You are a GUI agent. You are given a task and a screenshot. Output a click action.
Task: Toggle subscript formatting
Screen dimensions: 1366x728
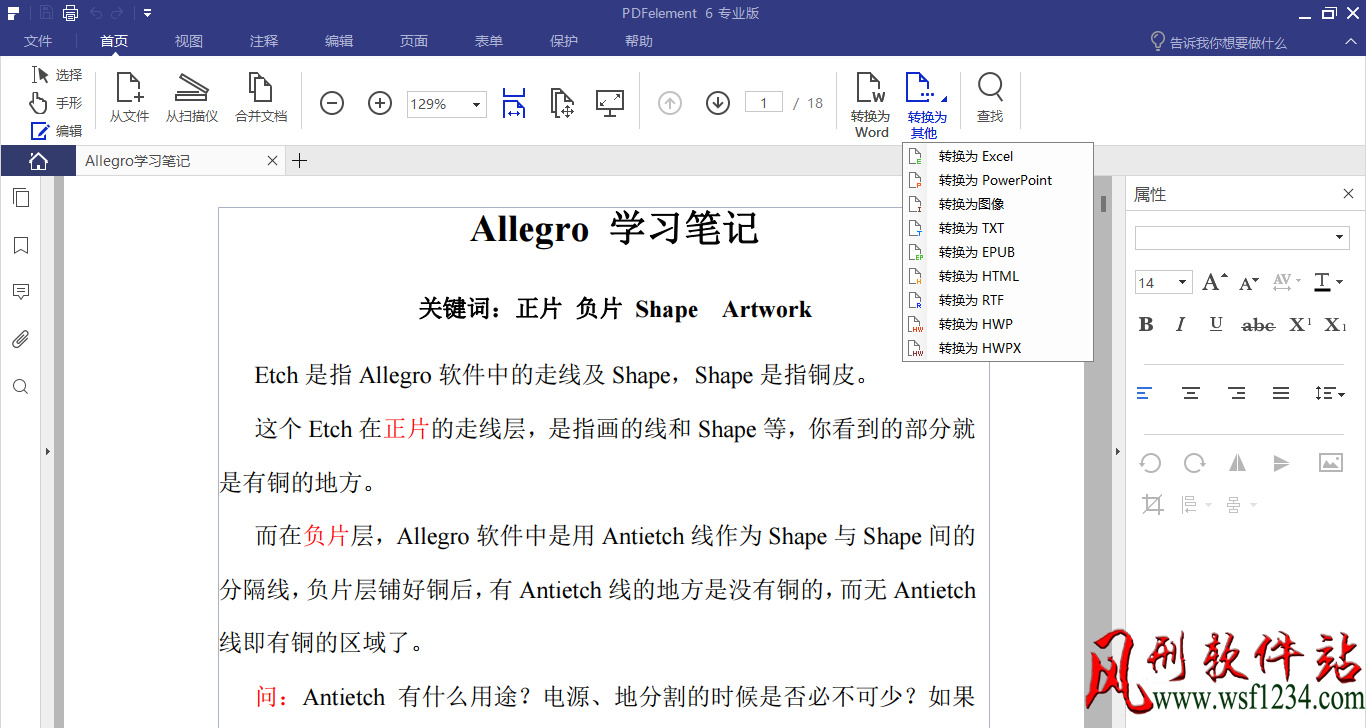pyautogui.click(x=1335, y=324)
